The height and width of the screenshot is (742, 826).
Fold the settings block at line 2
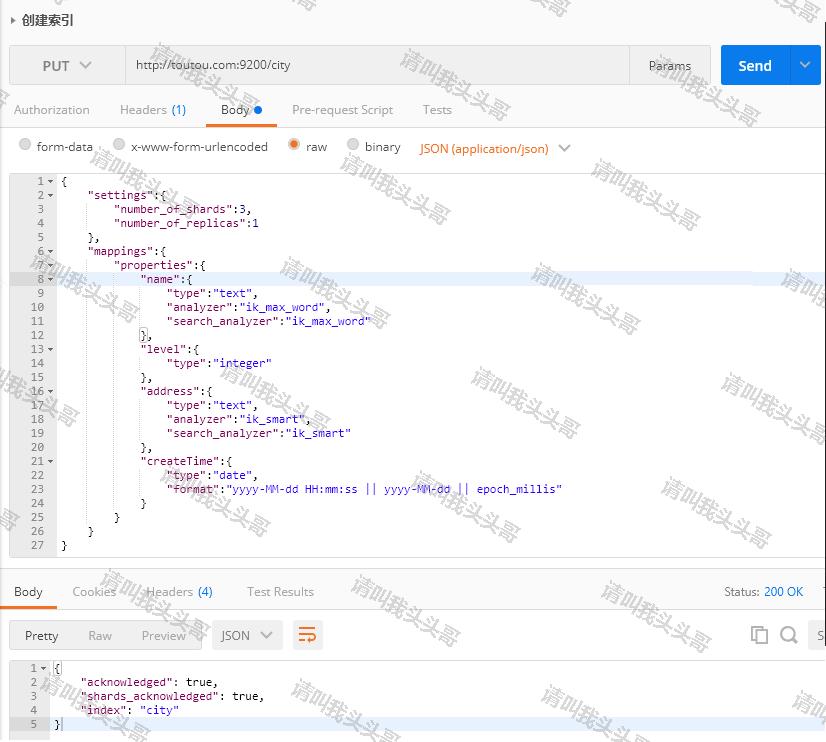[x=51, y=195]
